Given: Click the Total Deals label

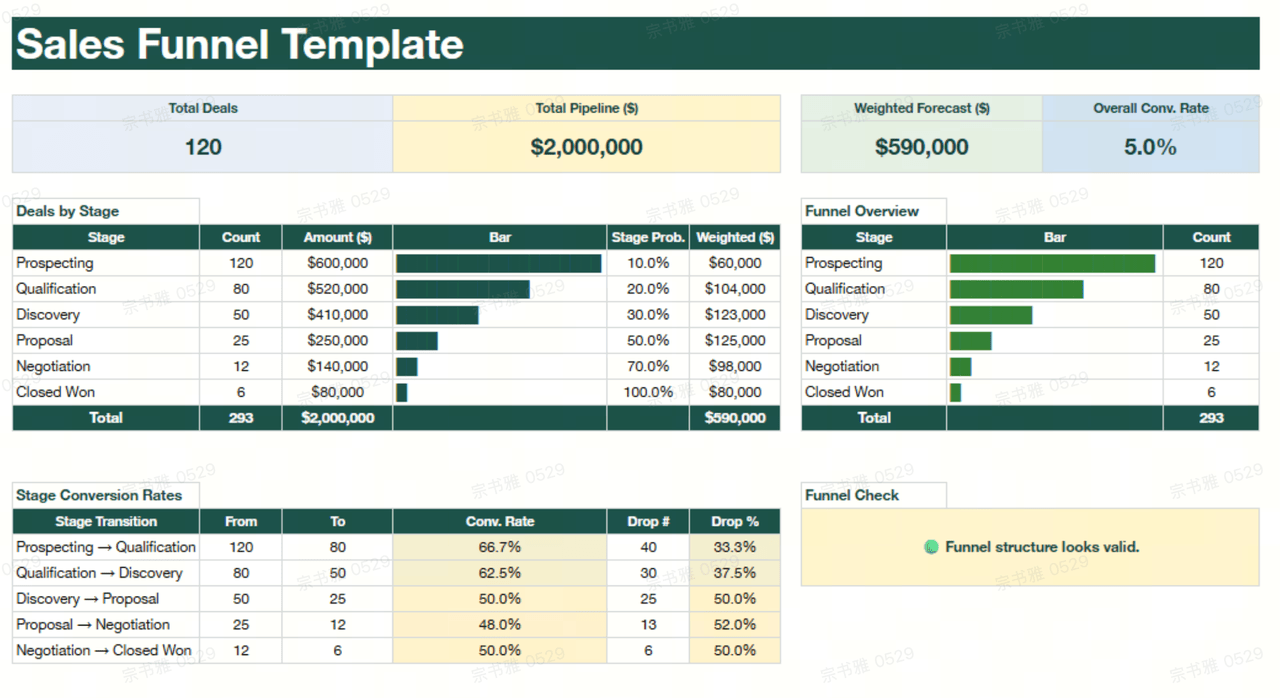Looking at the screenshot, I should coord(203,108).
